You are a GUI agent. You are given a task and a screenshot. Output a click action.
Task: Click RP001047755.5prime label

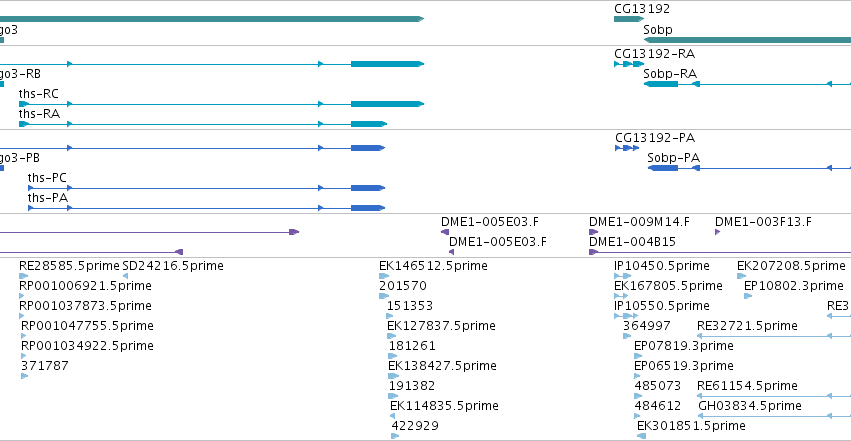87,326
